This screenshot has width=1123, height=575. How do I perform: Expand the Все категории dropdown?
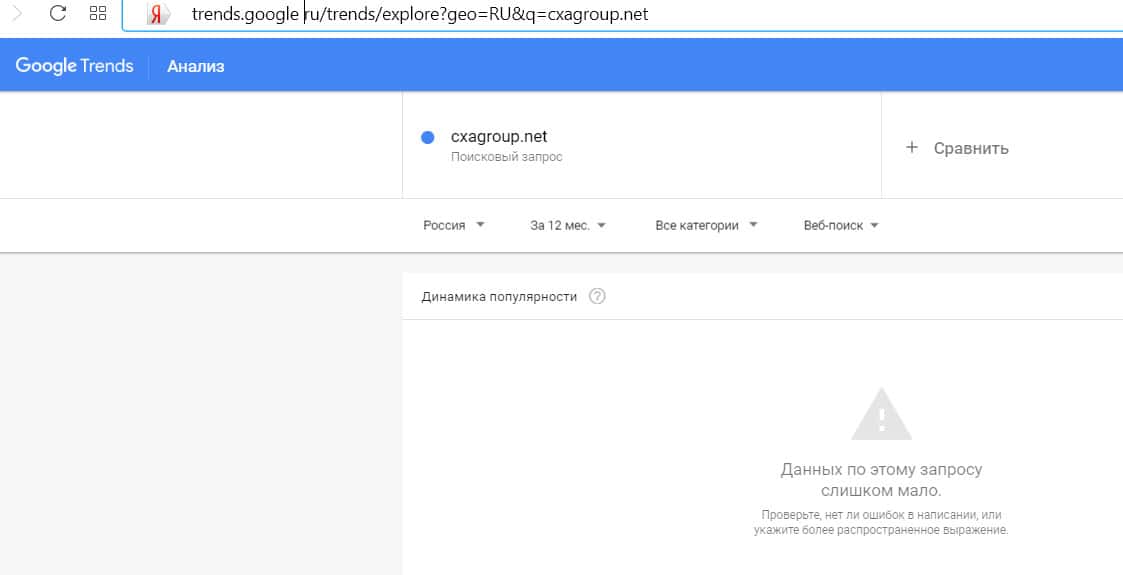(706, 225)
